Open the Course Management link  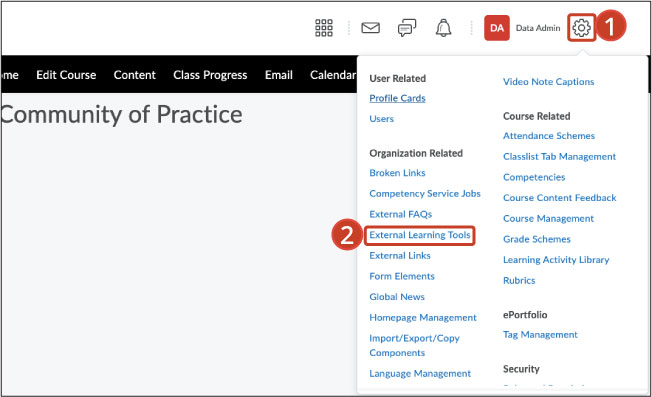pyautogui.click(x=548, y=219)
